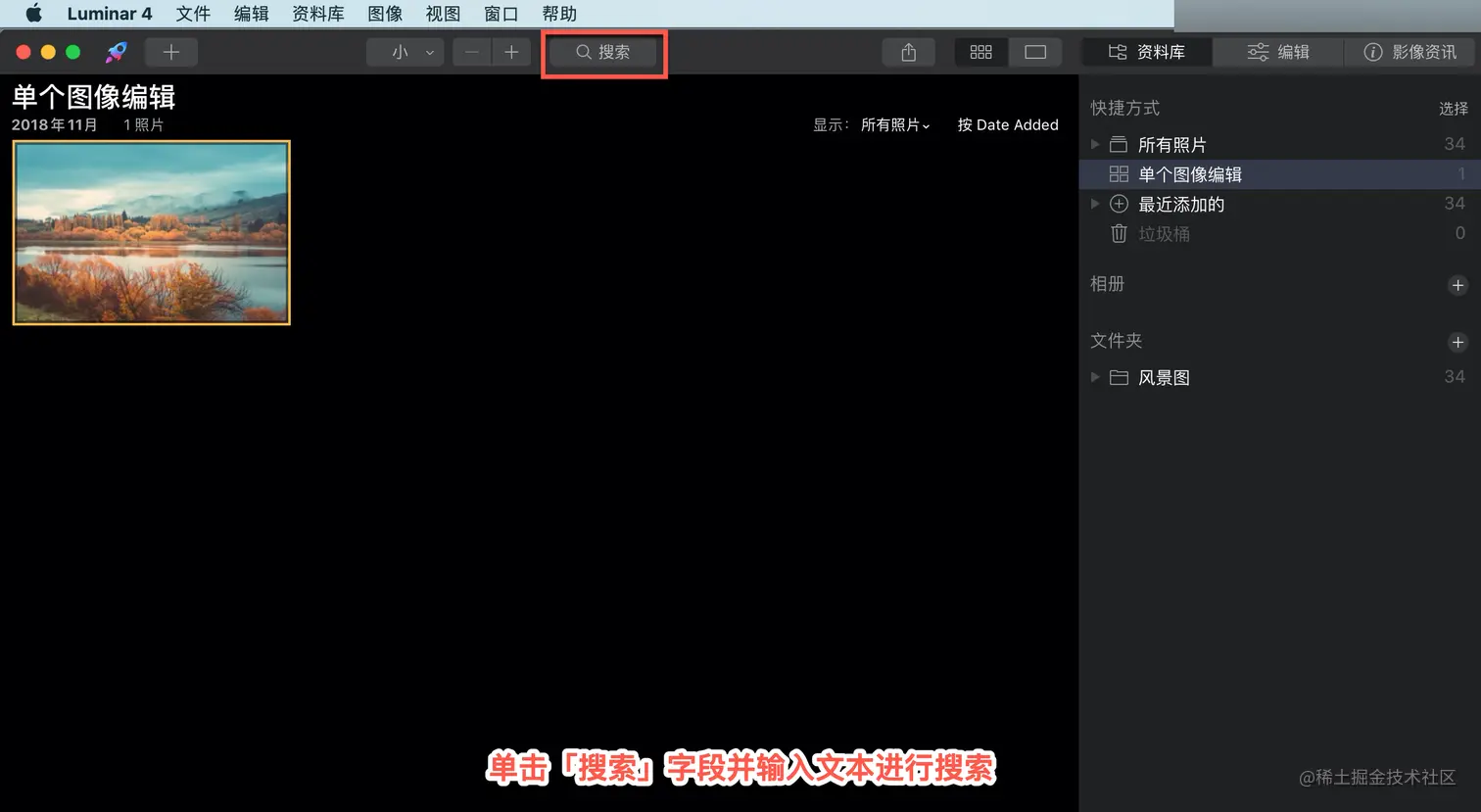Expand the 风景图 folder arrow
The width and height of the screenshot is (1481, 812).
tap(1095, 377)
